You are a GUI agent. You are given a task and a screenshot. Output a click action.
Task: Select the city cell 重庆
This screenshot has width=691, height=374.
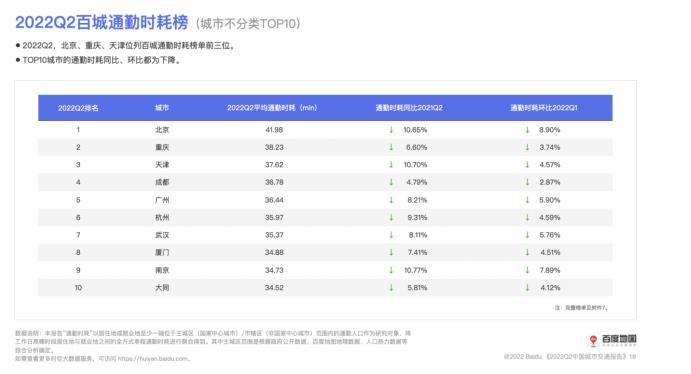click(162, 147)
